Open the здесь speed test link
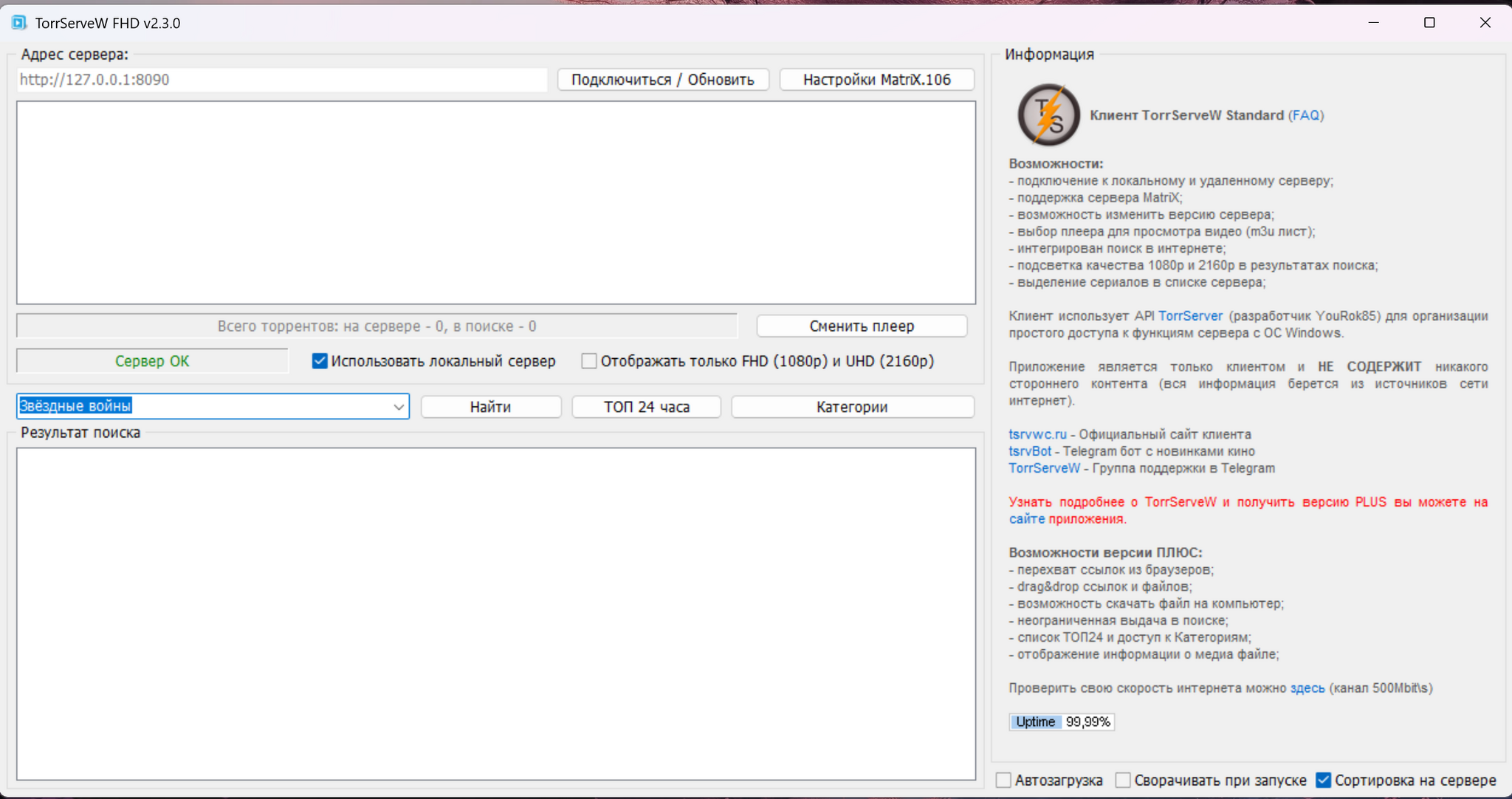1512x799 pixels. pyautogui.click(x=1307, y=688)
